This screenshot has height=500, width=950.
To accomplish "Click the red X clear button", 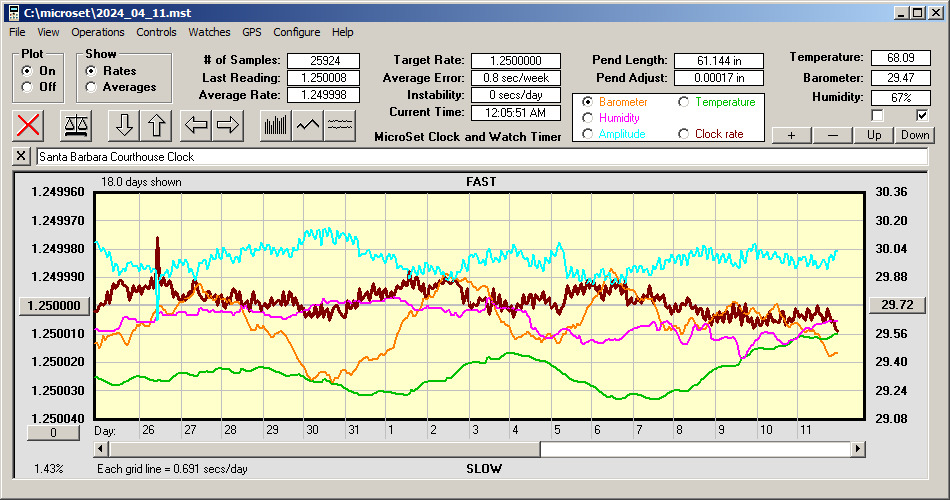I will [x=30, y=125].
